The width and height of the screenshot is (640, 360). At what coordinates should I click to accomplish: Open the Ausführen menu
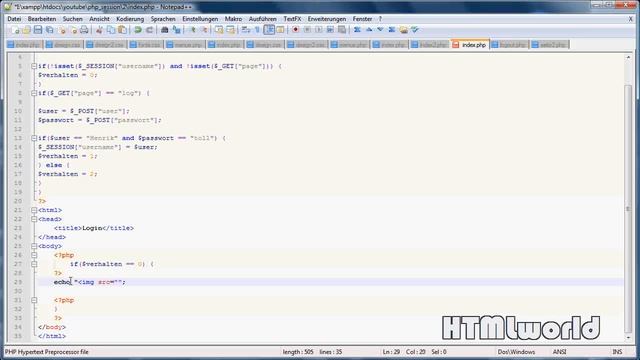pos(262,19)
